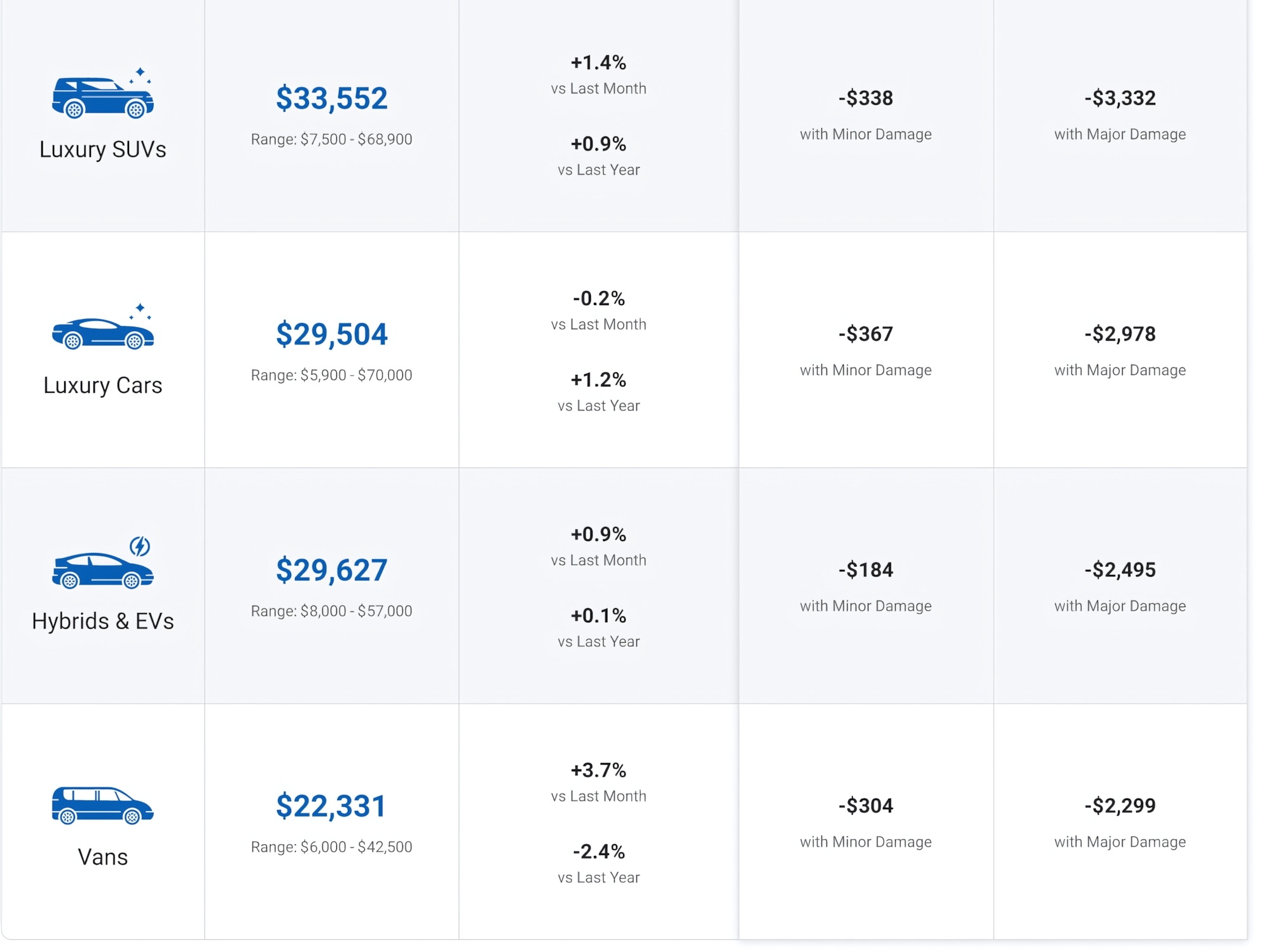
Task: Click the Luxury SUVs vehicle icon
Action: click(x=102, y=99)
